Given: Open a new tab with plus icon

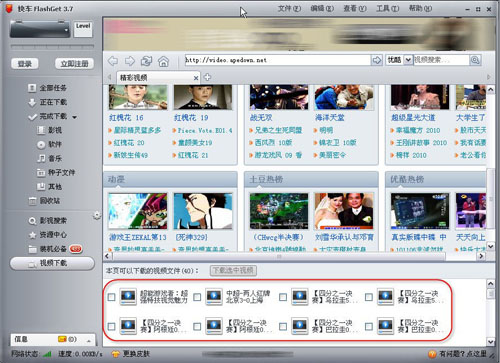Looking at the screenshot, I should (207, 77).
